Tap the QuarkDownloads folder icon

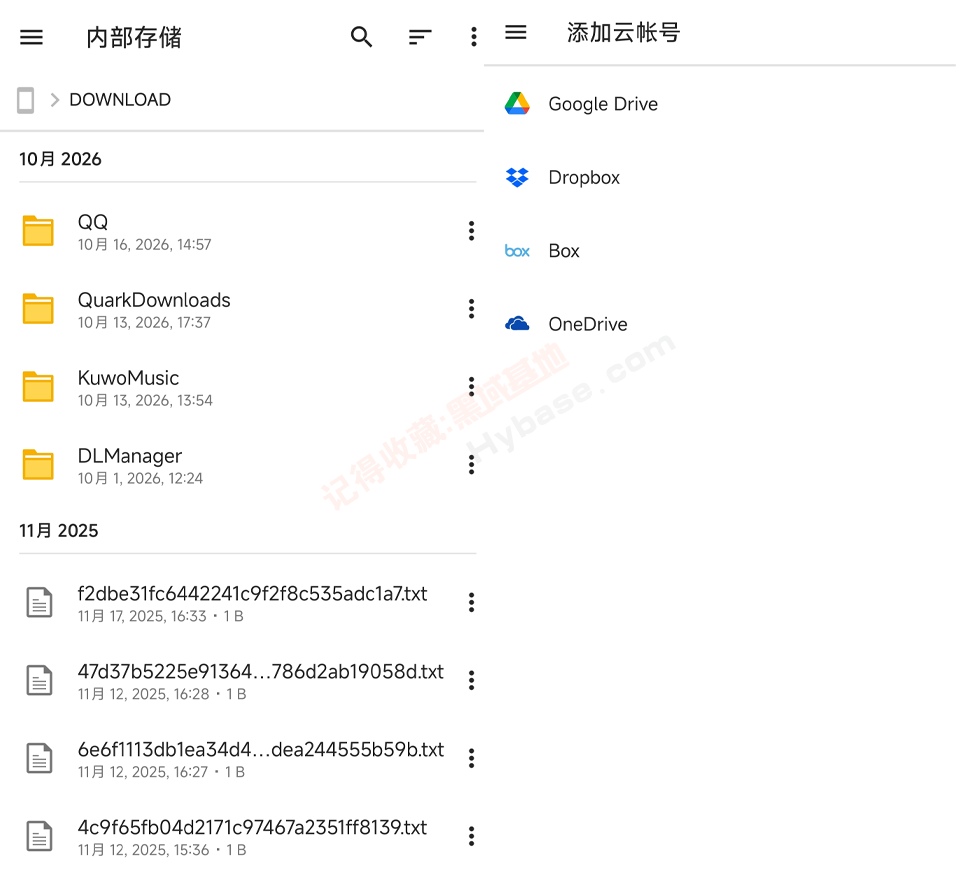click(x=38, y=309)
